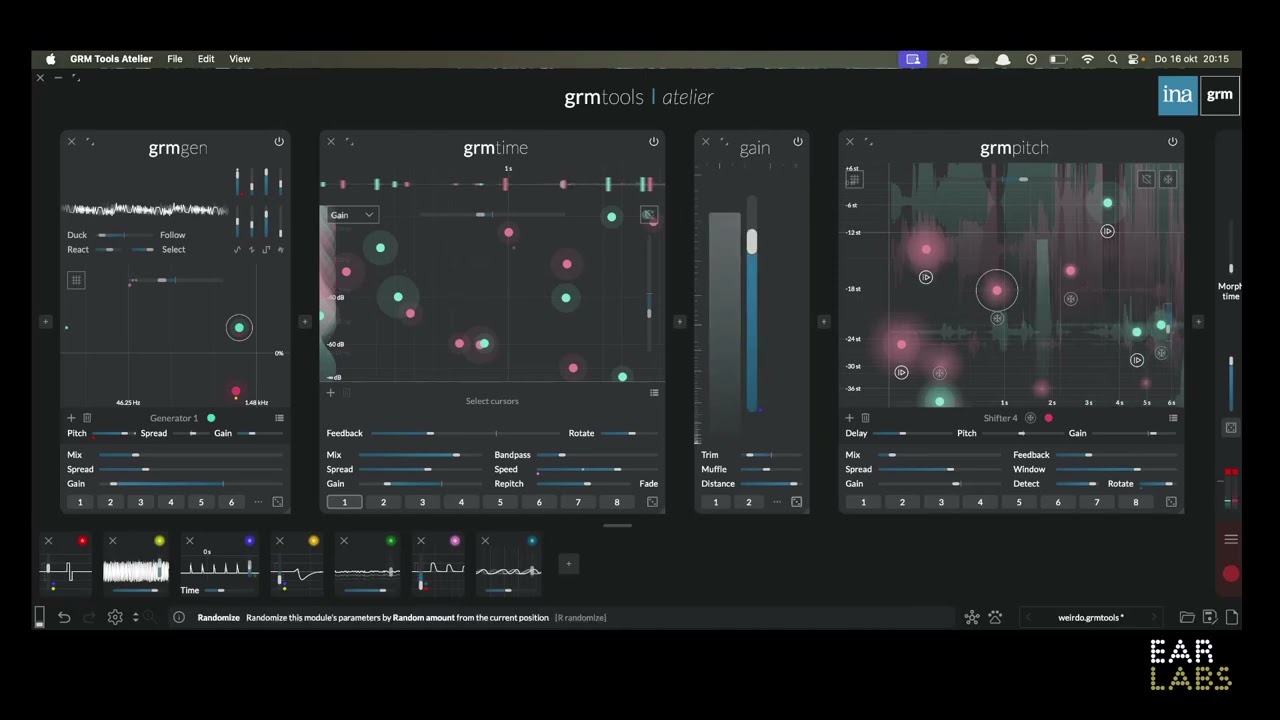1280x720 pixels.
Task: Open the View menu
Action: point(240,59)
